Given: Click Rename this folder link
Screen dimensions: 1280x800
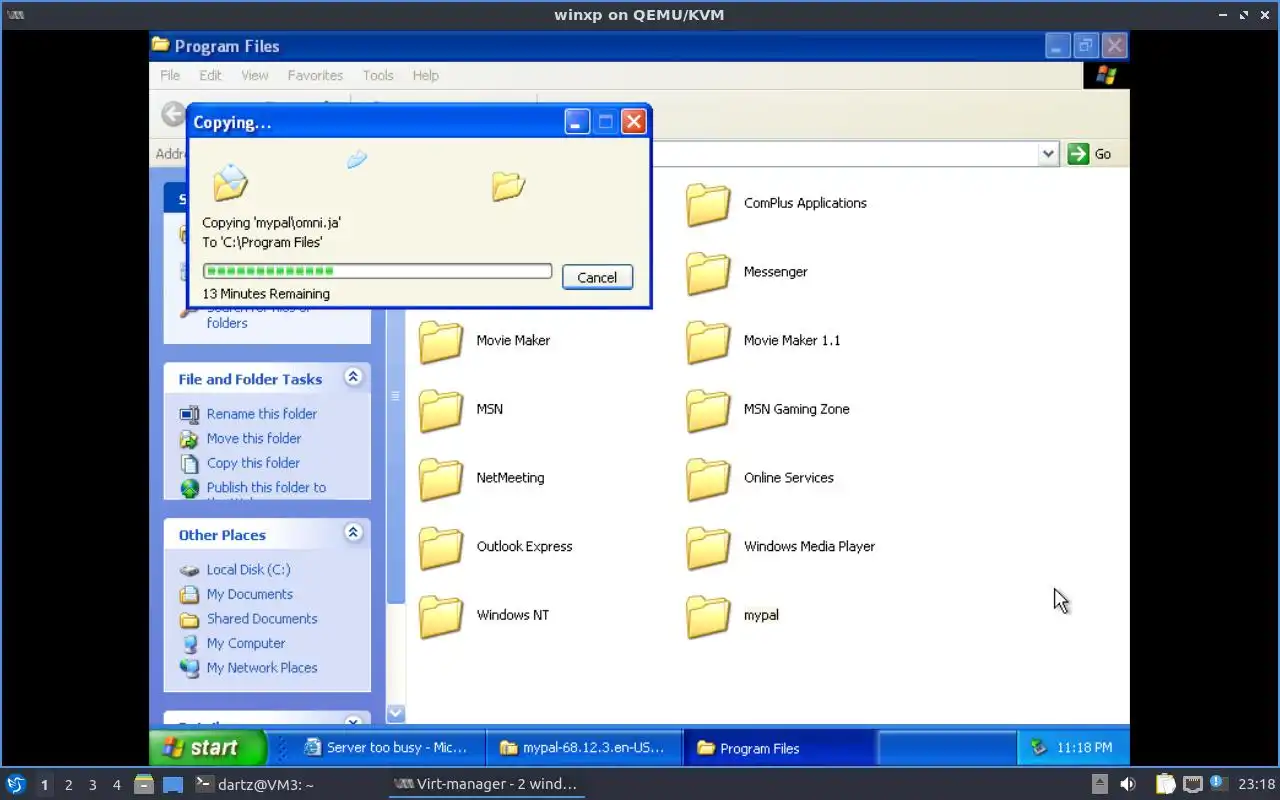Looking at the screenshot, I should point(262,414).
